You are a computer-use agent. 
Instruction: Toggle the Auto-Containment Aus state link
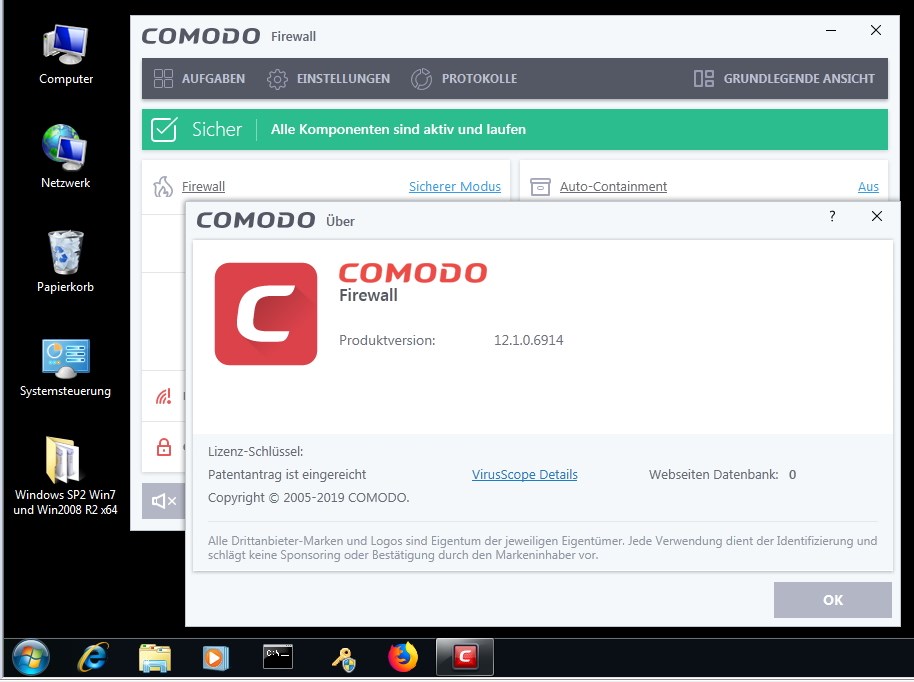tap(868, 187)
